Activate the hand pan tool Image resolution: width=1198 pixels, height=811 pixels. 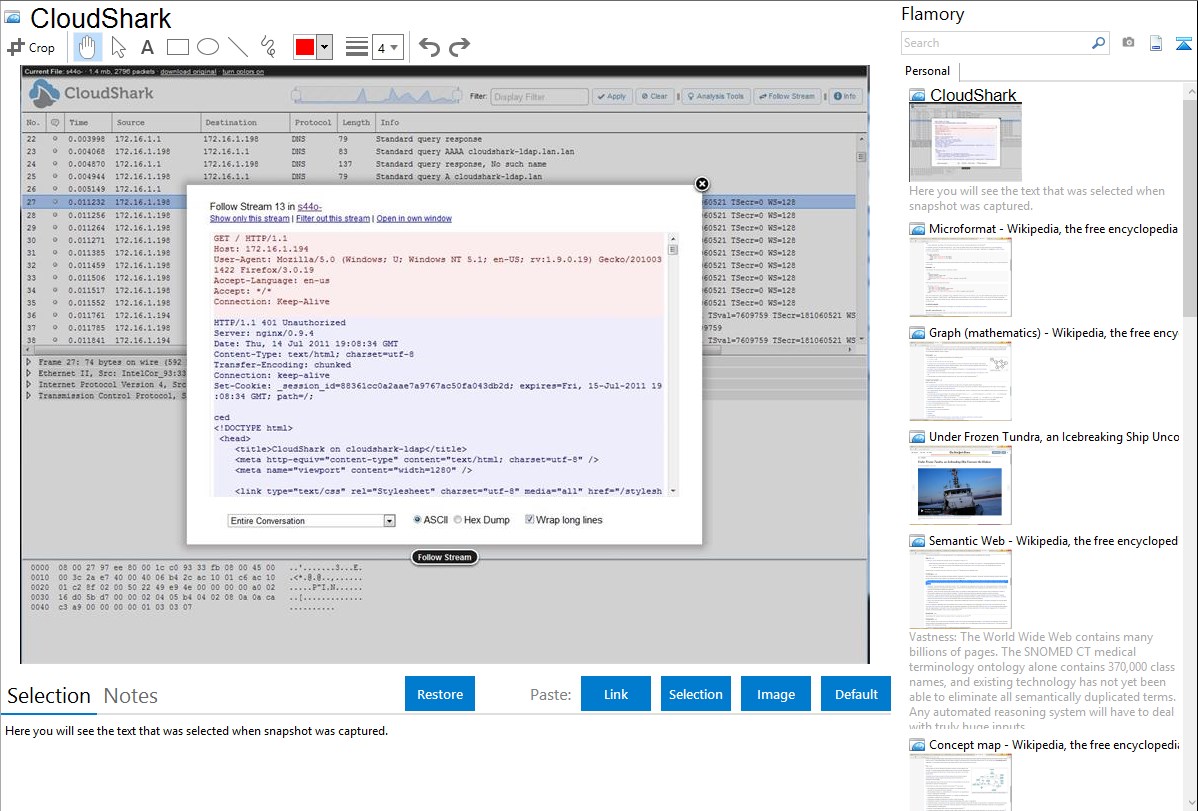click(x=87, y=47)
